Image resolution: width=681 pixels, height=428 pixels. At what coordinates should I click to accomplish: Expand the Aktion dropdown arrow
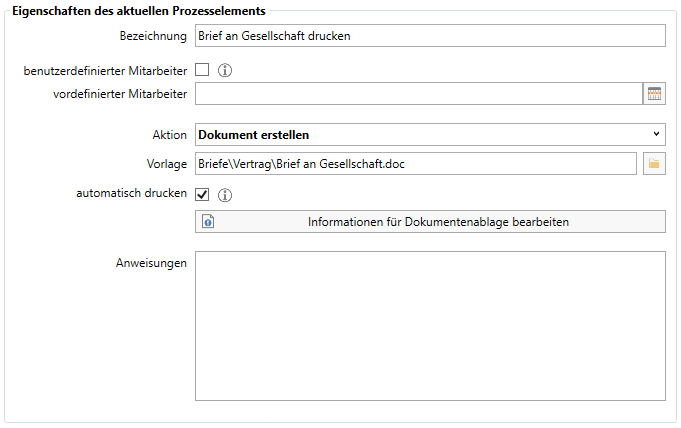pyautogui.click(x=656, y=134)
